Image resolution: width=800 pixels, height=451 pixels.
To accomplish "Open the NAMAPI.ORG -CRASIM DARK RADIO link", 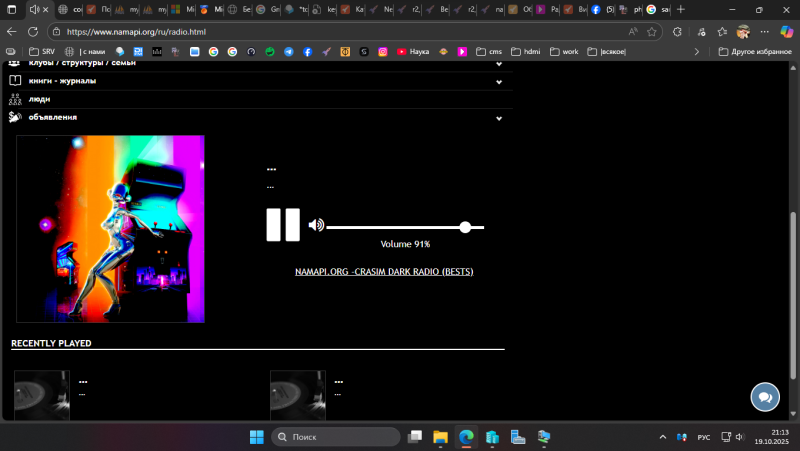I will (384, 272).
